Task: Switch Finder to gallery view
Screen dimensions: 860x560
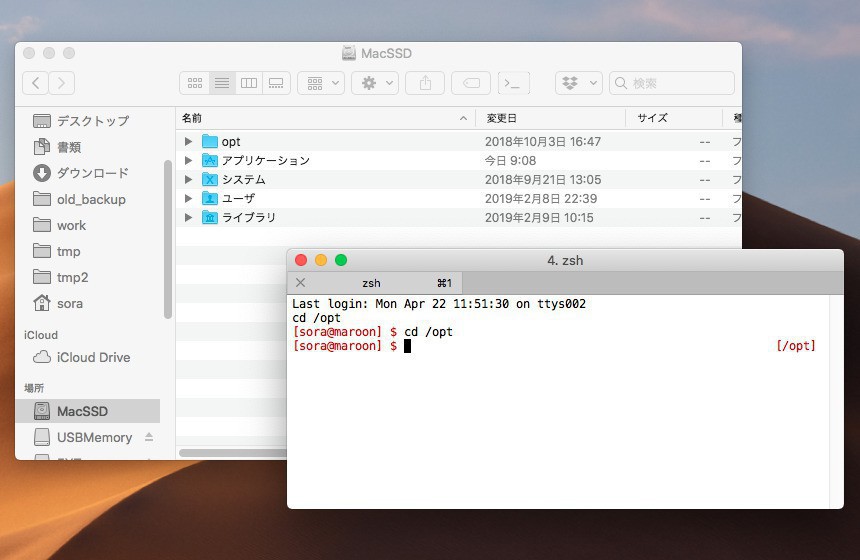Action: [276, 83]
